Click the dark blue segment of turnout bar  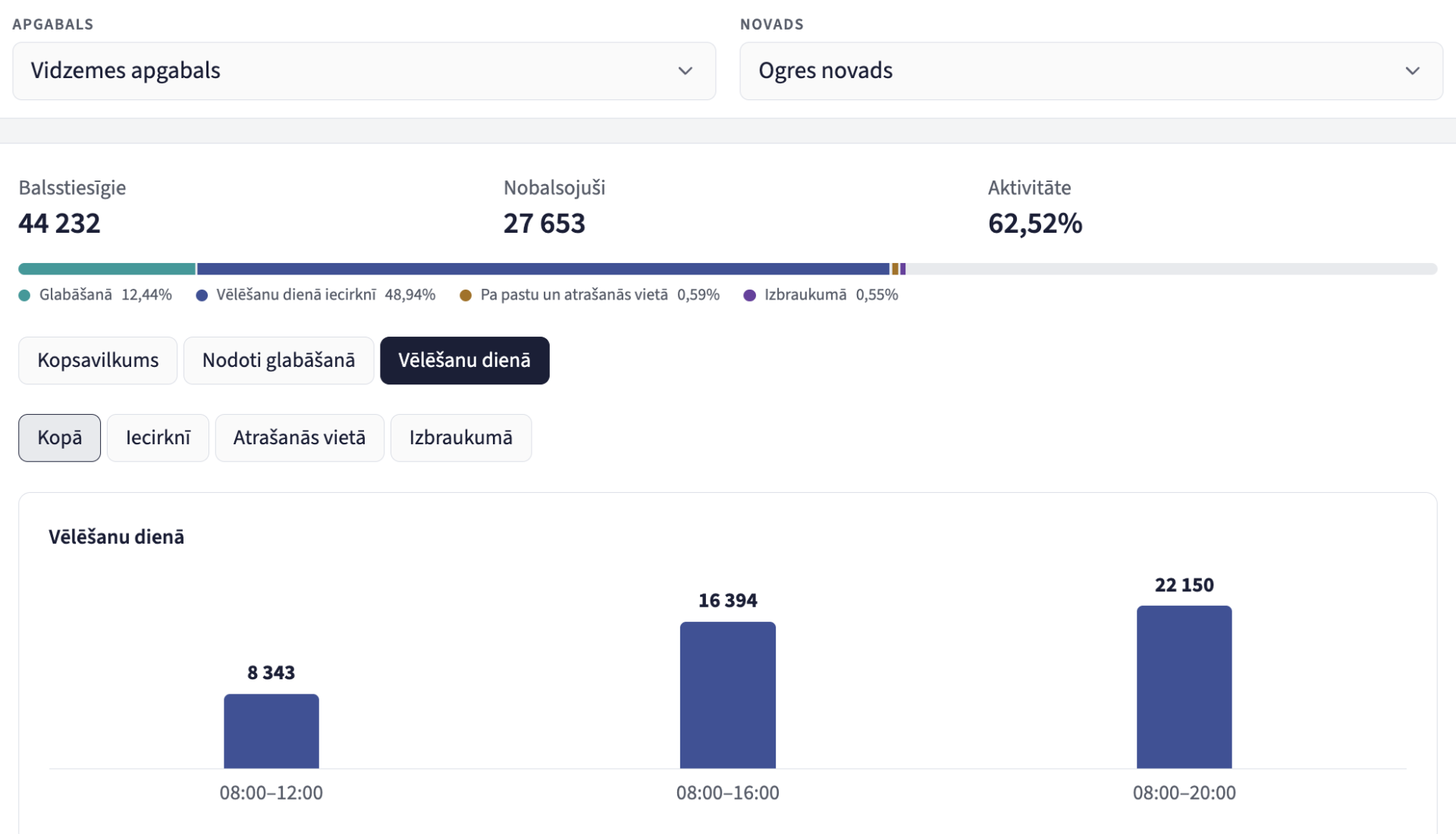pyautogui.click(x=543, y=269)
